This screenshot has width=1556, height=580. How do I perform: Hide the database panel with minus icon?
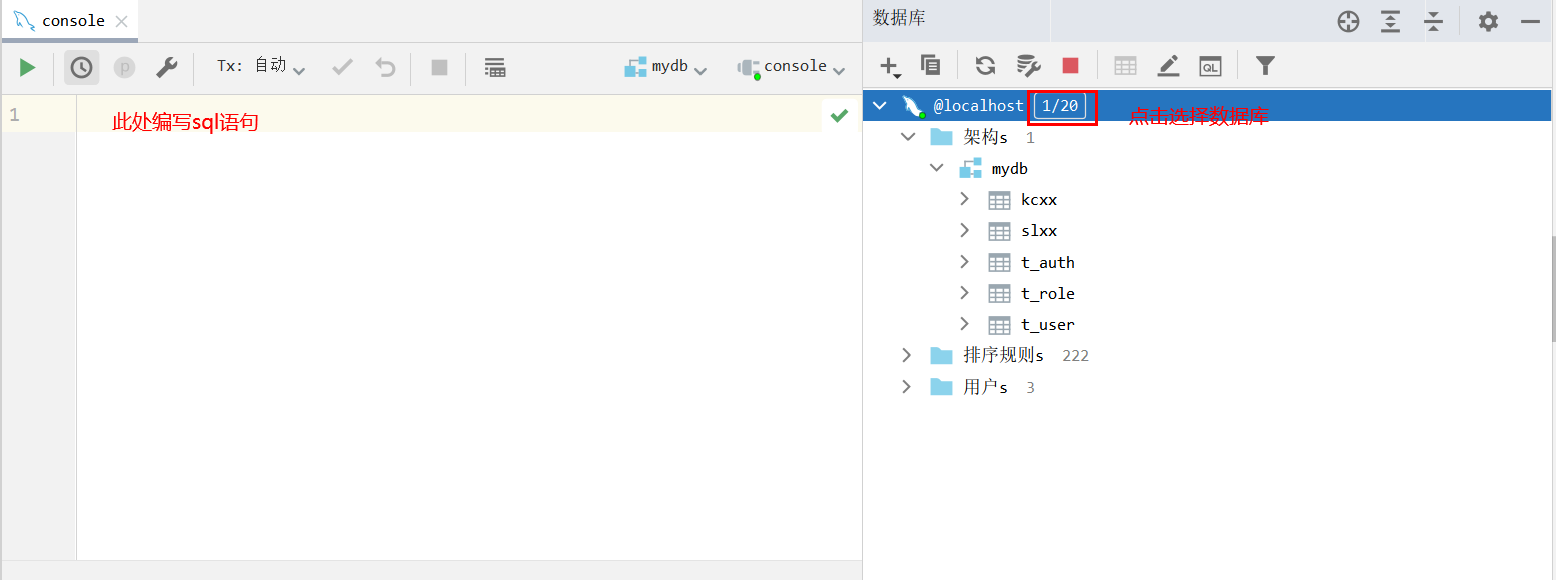(1530, 21)
